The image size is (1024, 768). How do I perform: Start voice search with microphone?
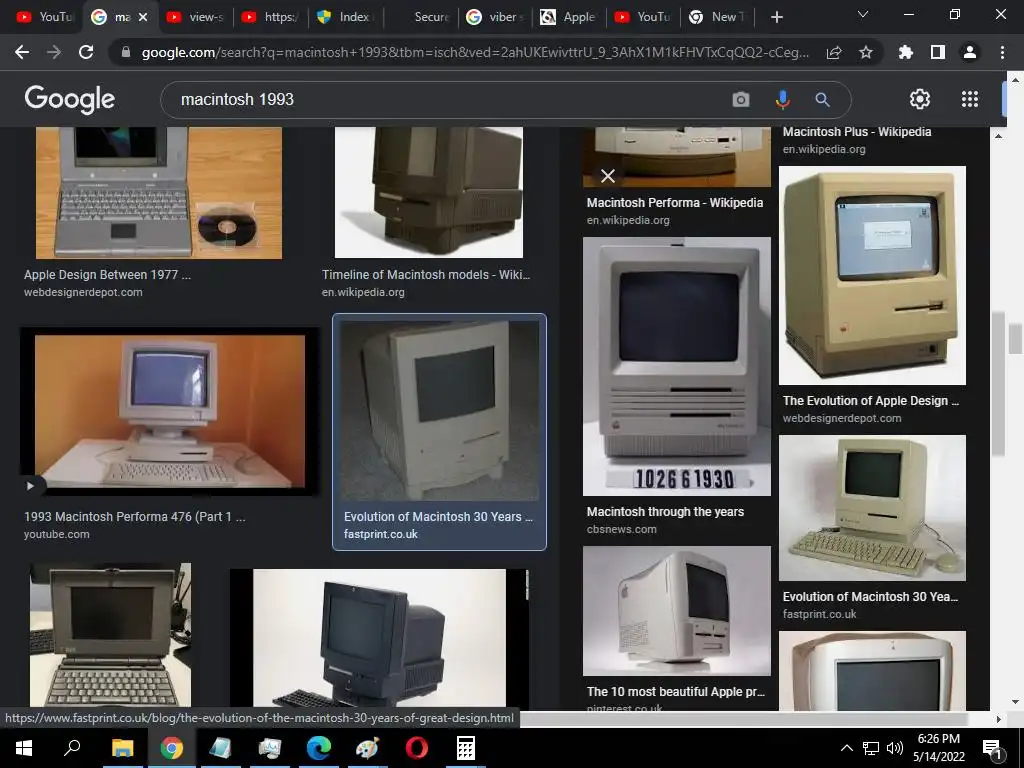(782, 99)
